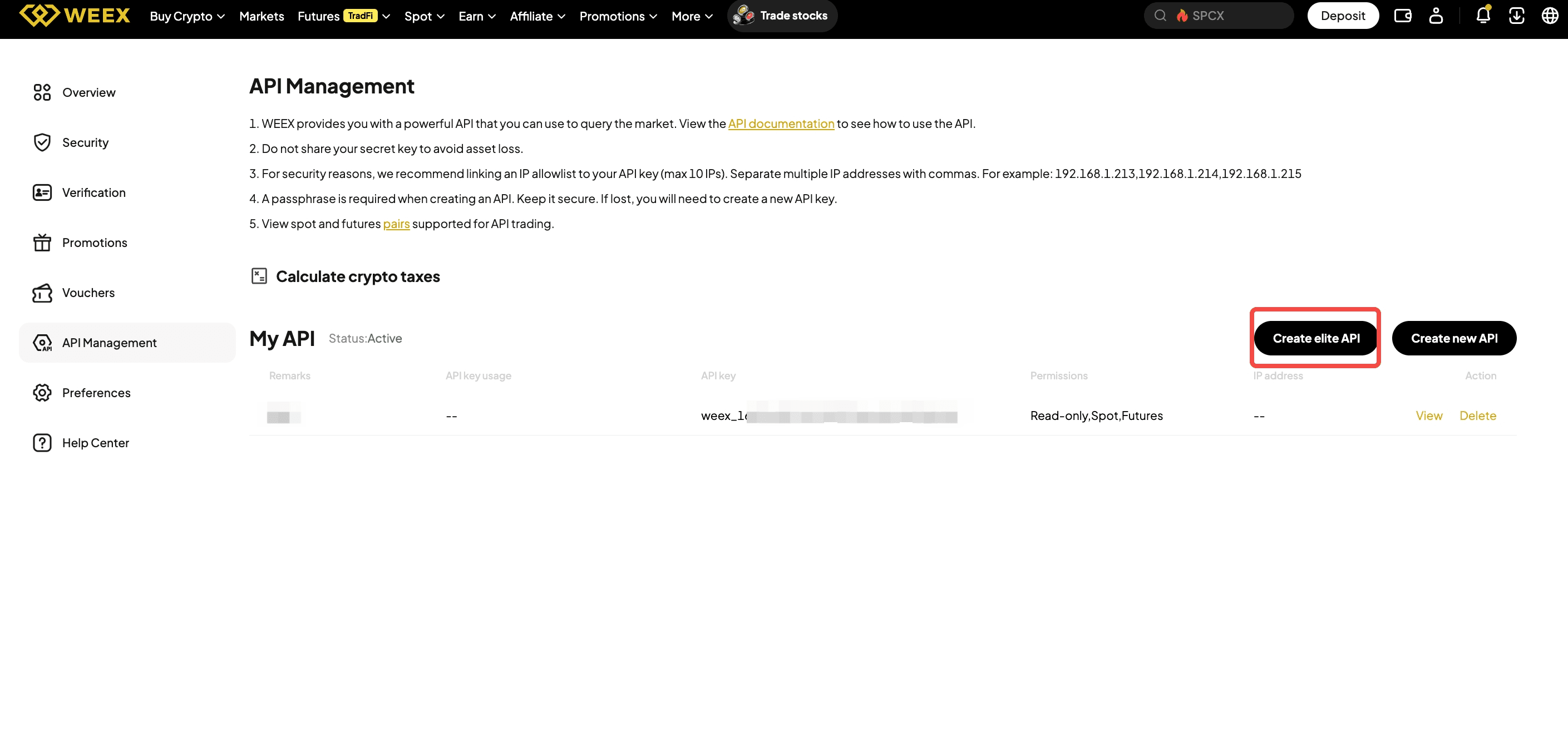The height and width of the screenshot is (742, 1568).
Task: Click the Calculate crypto taxes icon
Action: click(x=259, y=276)
